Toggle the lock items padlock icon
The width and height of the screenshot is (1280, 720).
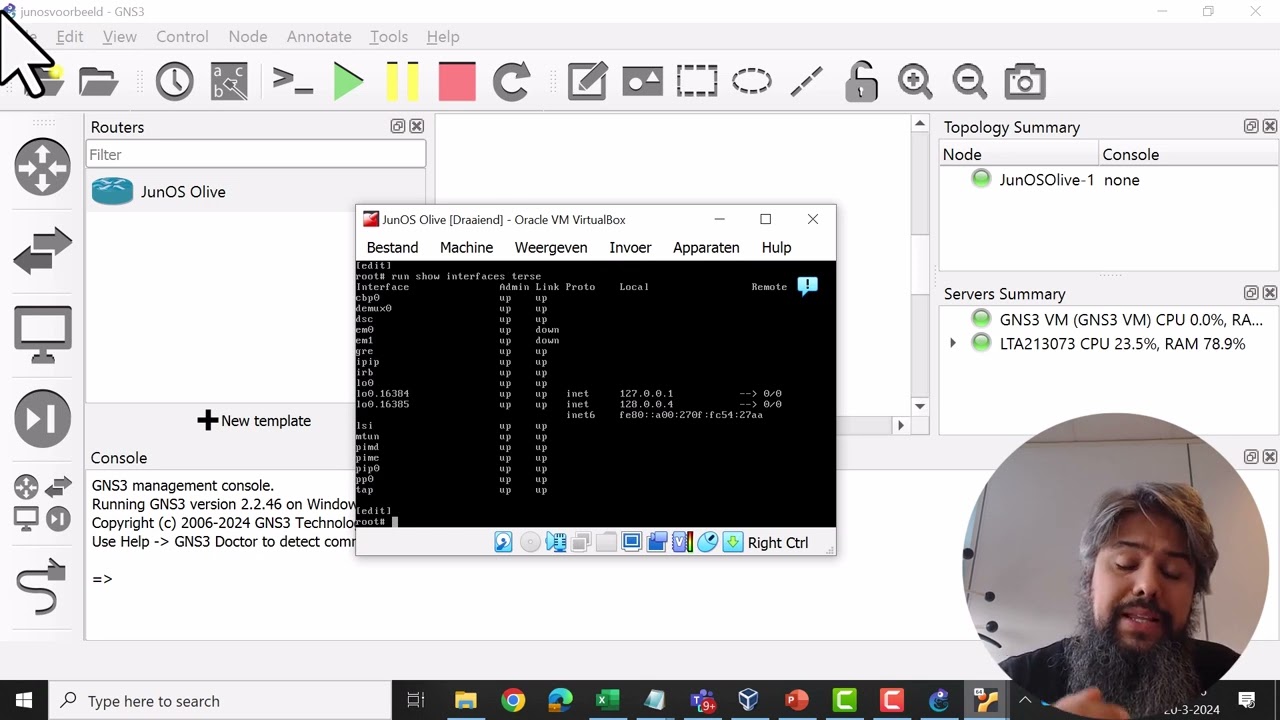(x=861, y=81)
